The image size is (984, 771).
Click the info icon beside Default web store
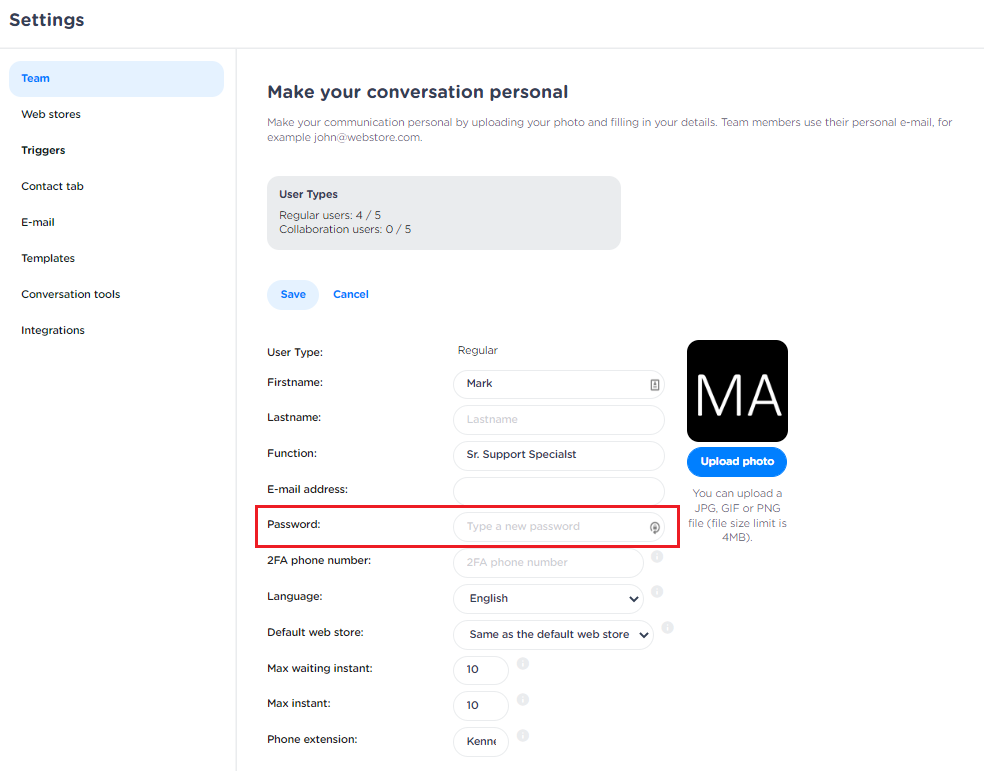[667, 627]
